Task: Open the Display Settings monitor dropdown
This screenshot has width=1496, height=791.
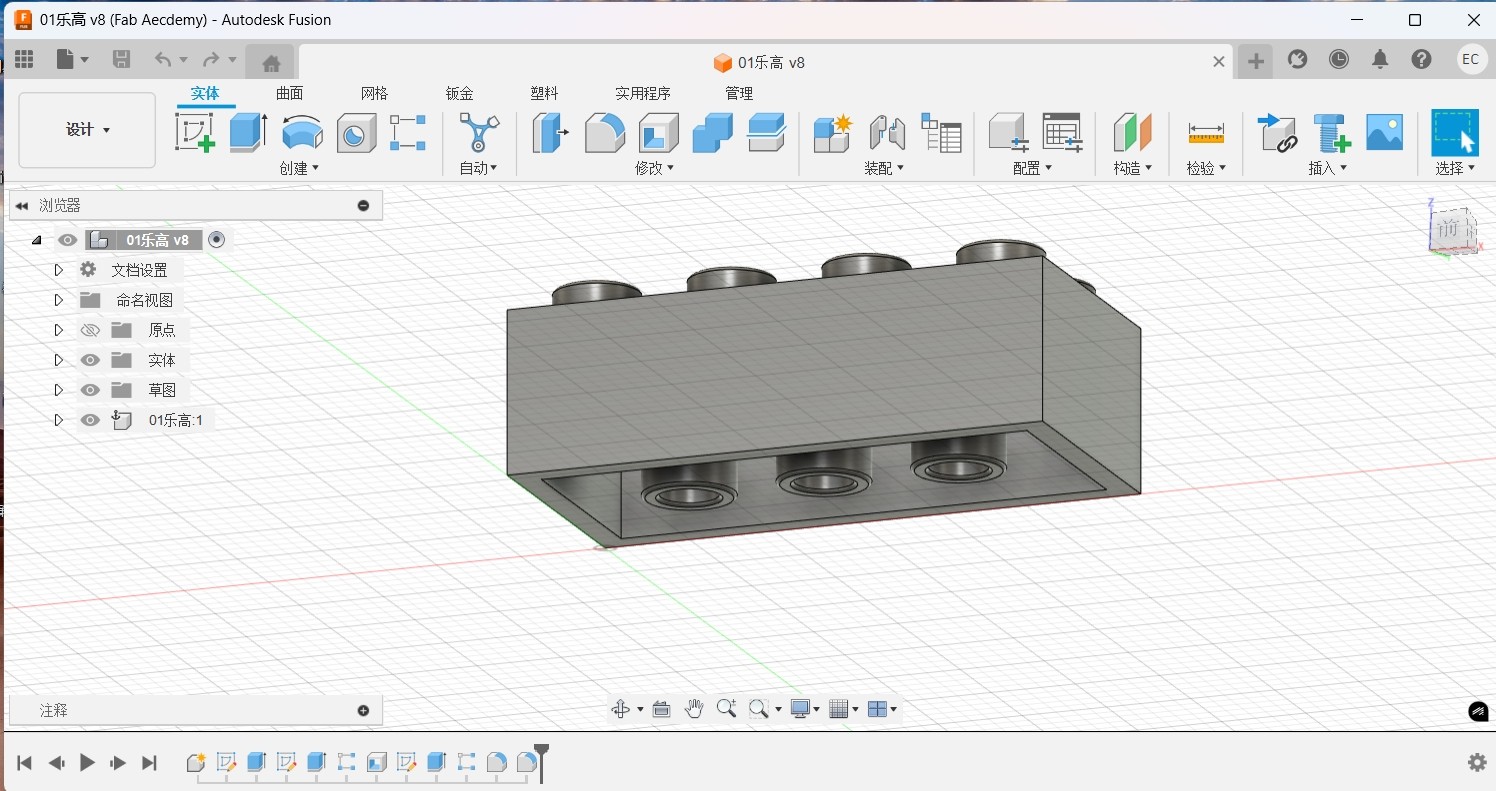Action: pos(804,709)
